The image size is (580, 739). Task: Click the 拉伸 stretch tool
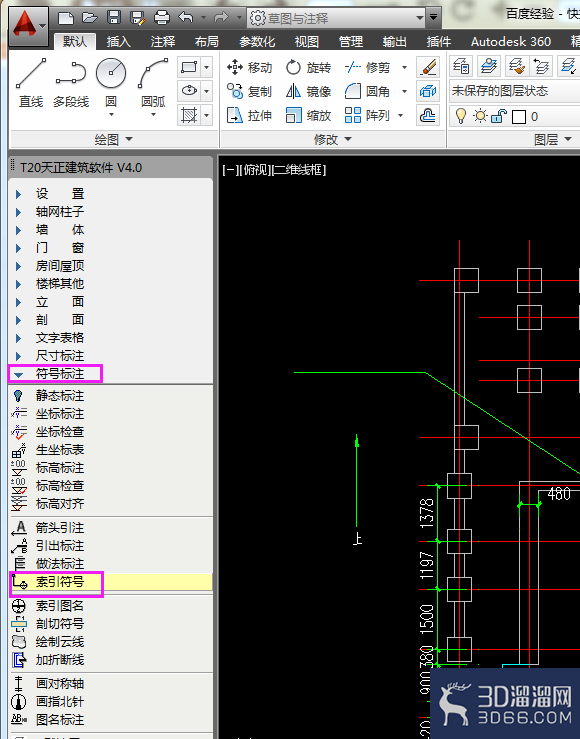pyautogui.click(x=249, y=115)
